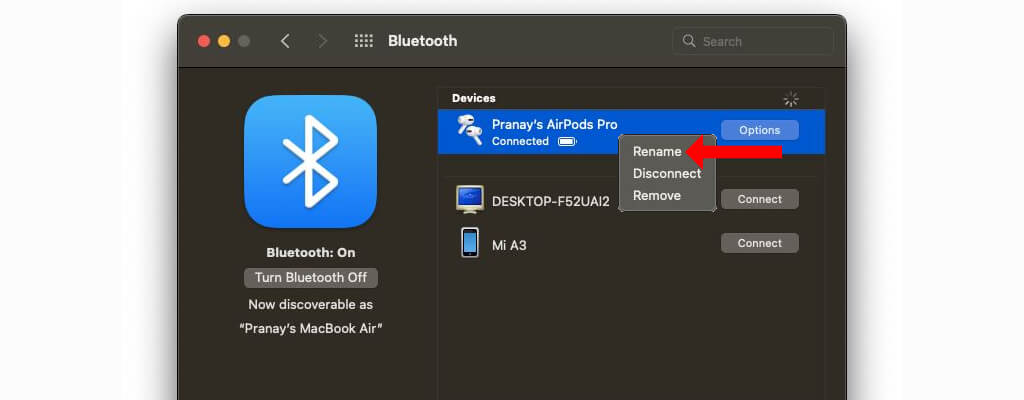Click the Bluetooth: On label
1024x400 pixels.
coord(311,252)
